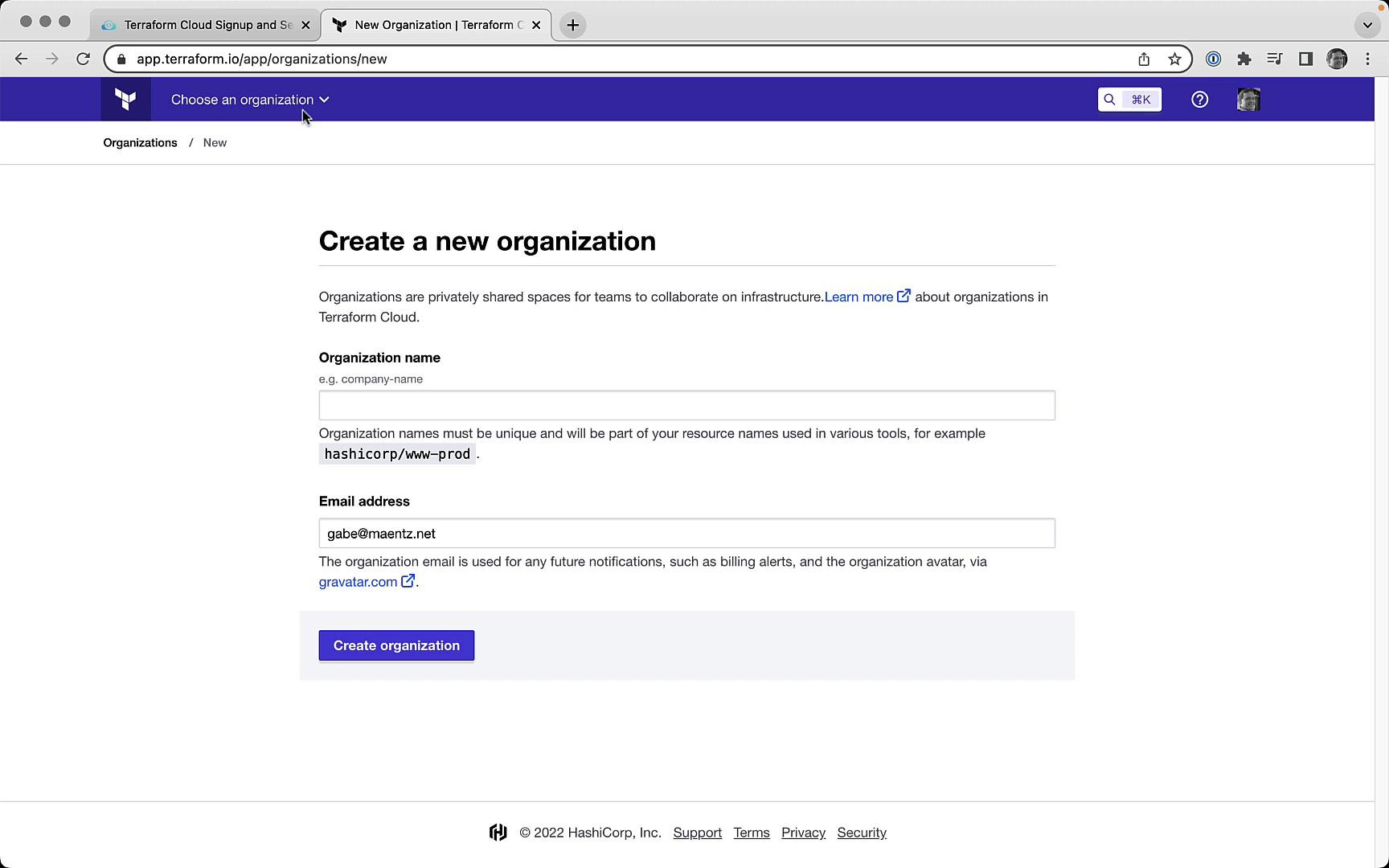This screenshot has height=868, width=1389.
Task: Click the HashiCorp logo in the footer
Action: click(498, 833)
